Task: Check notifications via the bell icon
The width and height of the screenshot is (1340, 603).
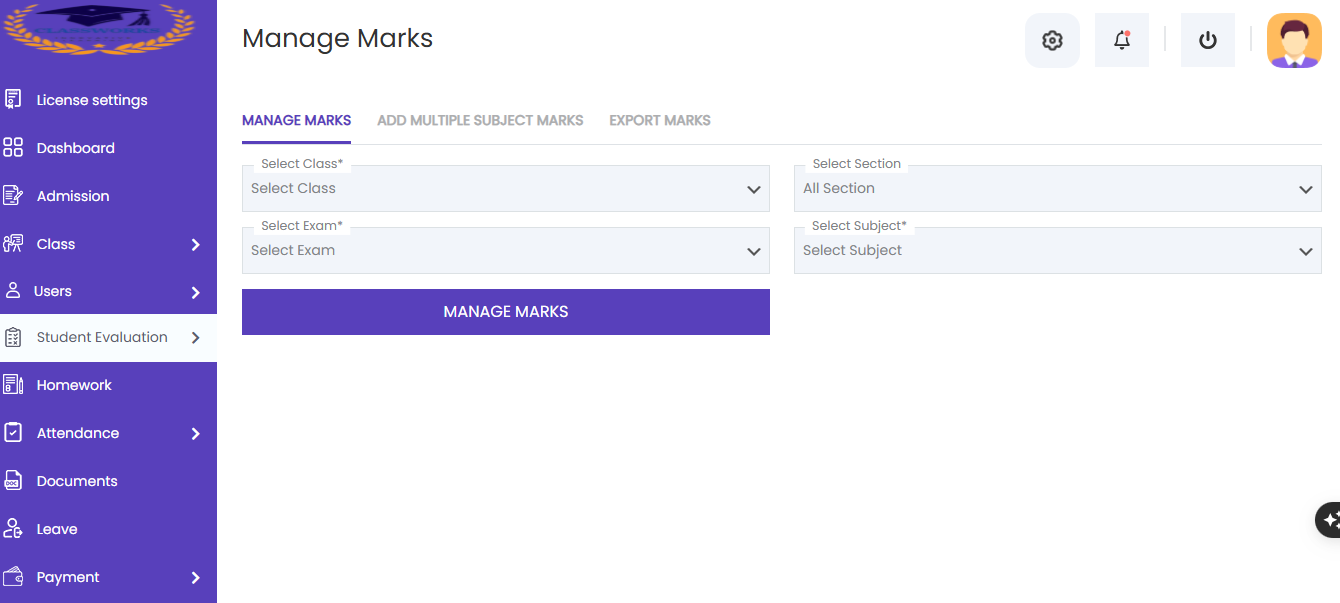Action: 1122,40
